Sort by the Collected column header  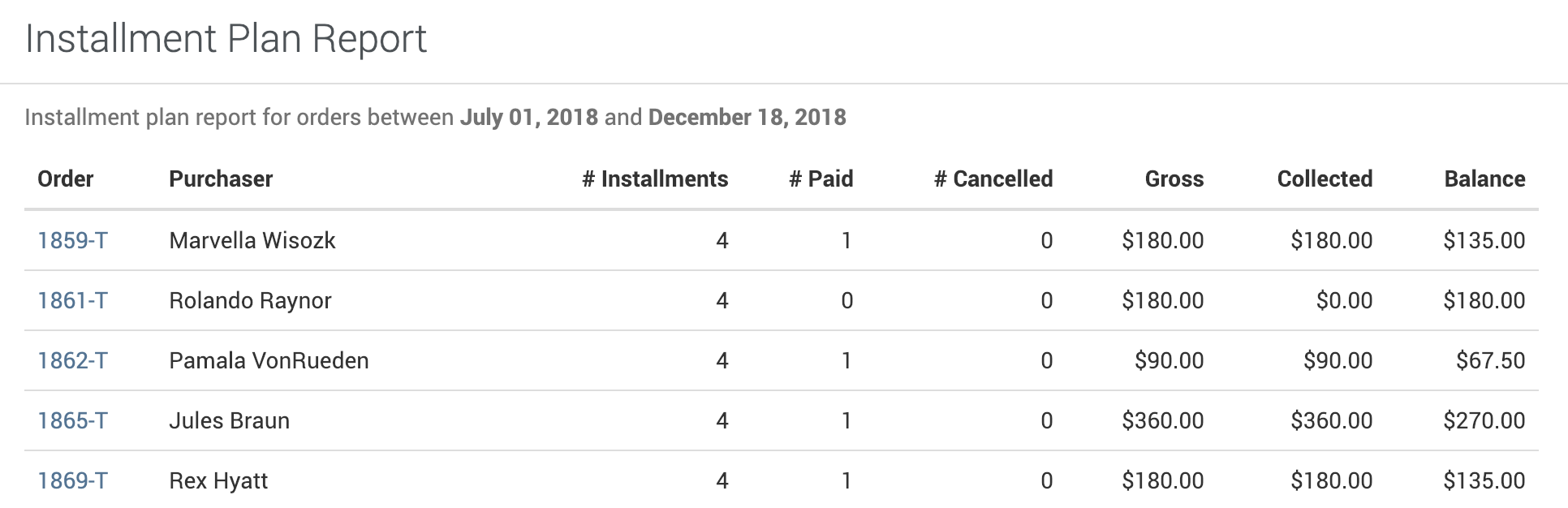[1325, 179]
